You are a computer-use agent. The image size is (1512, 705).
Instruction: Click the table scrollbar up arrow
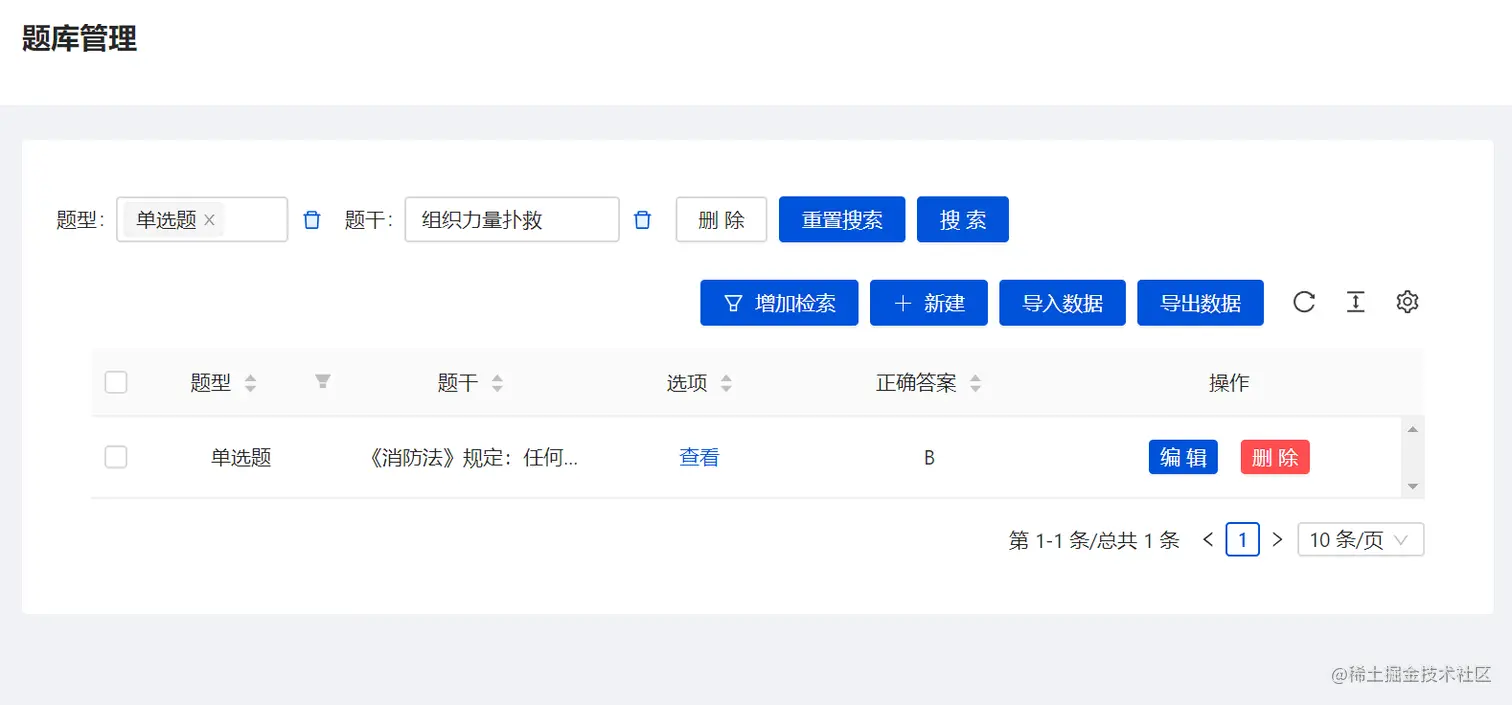[x=1413, y=429]
